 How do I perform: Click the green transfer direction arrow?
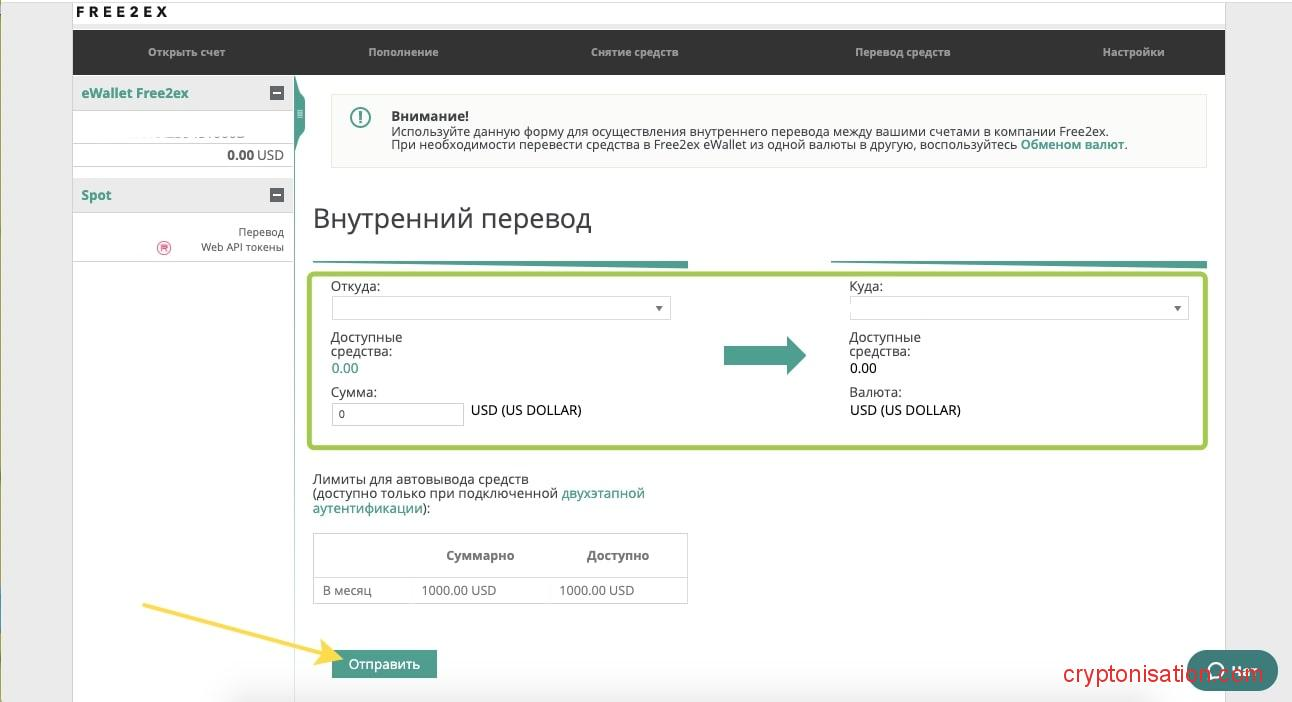tap(764, 355)
